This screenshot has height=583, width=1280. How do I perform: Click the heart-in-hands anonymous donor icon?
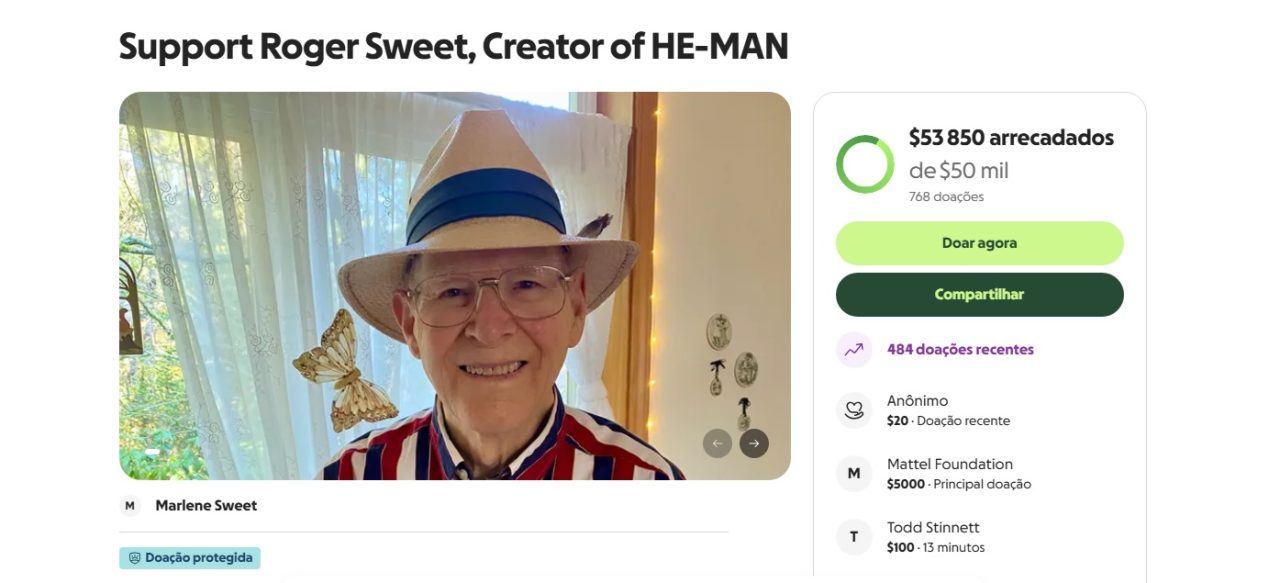[854, 409]
